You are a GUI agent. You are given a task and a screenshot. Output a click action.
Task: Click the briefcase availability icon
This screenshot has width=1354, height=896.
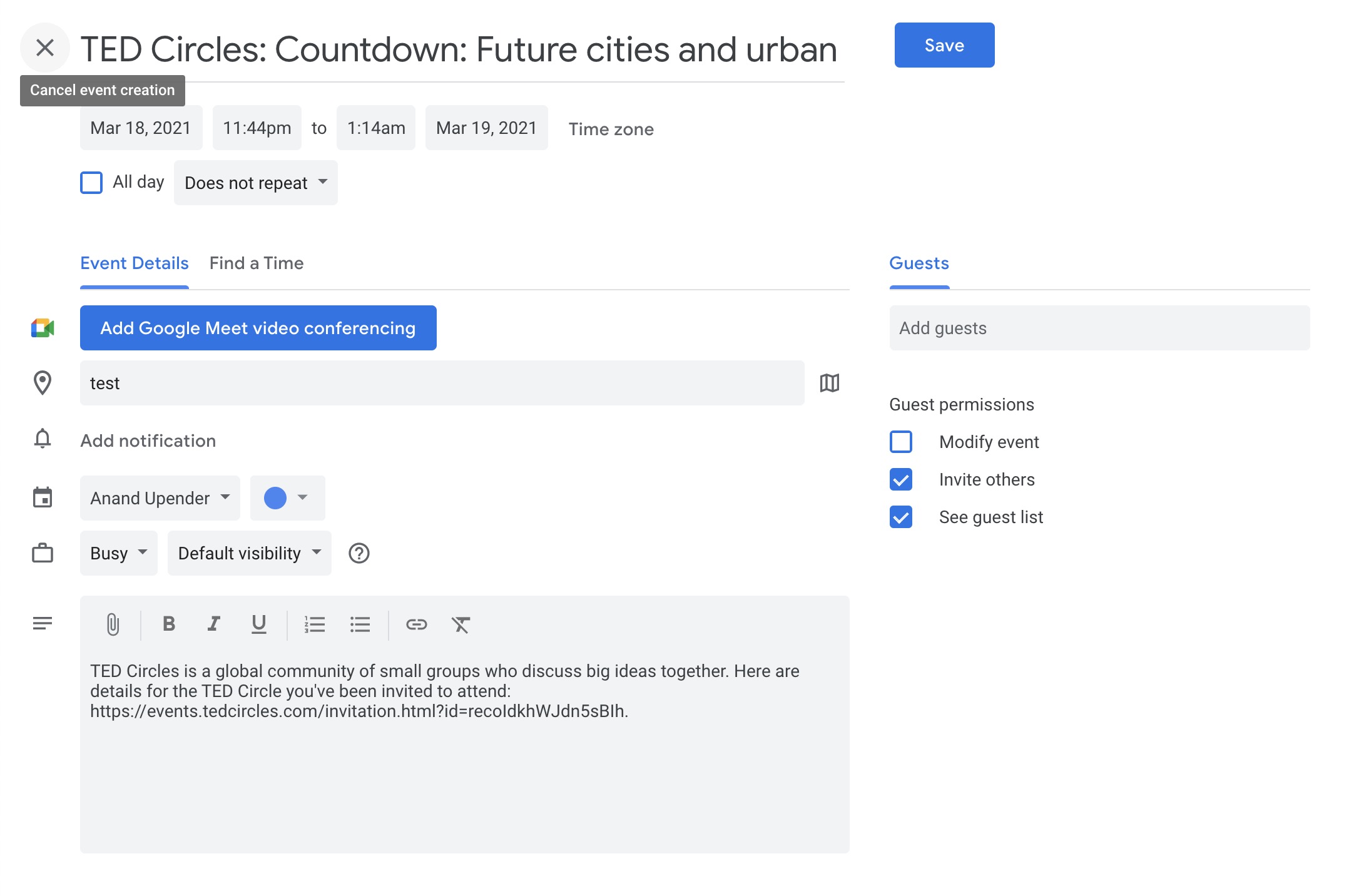(43, 552)
